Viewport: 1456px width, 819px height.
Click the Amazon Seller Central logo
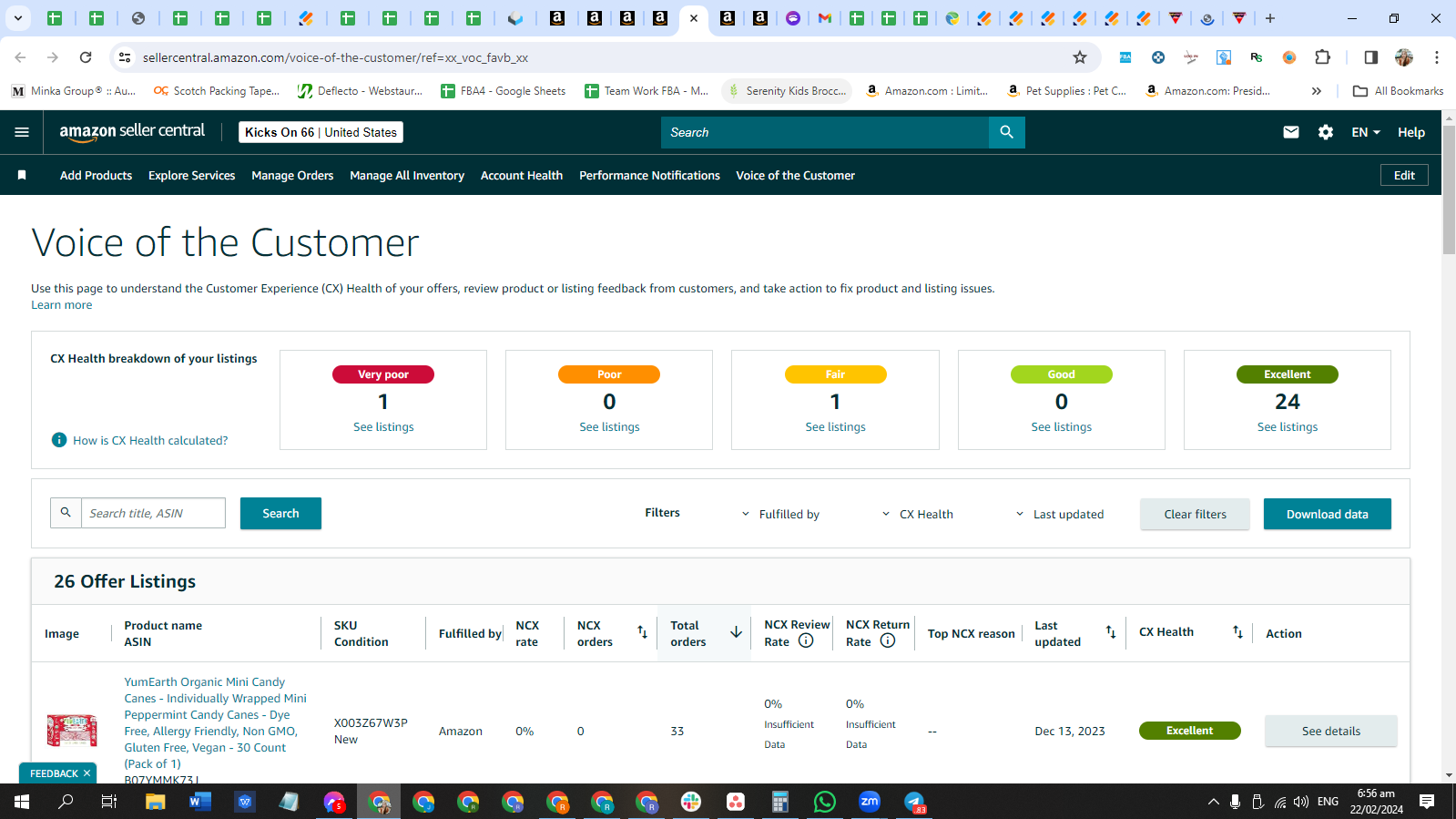pyautogui.click(x=132, y=132)
